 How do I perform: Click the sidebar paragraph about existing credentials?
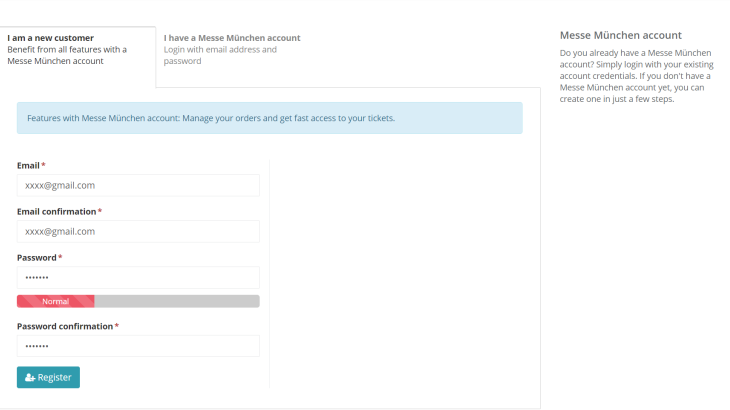pyautogui.click(x=636, y=75)
